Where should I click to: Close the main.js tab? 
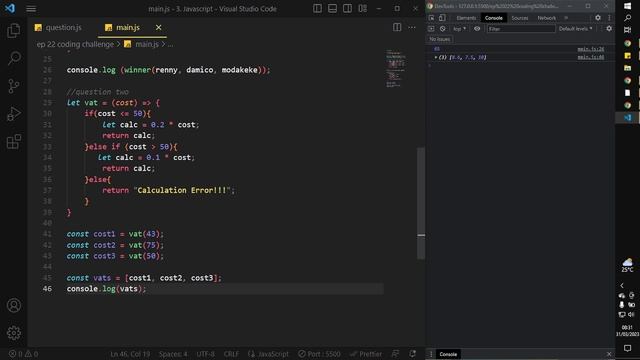pos(158,27)
